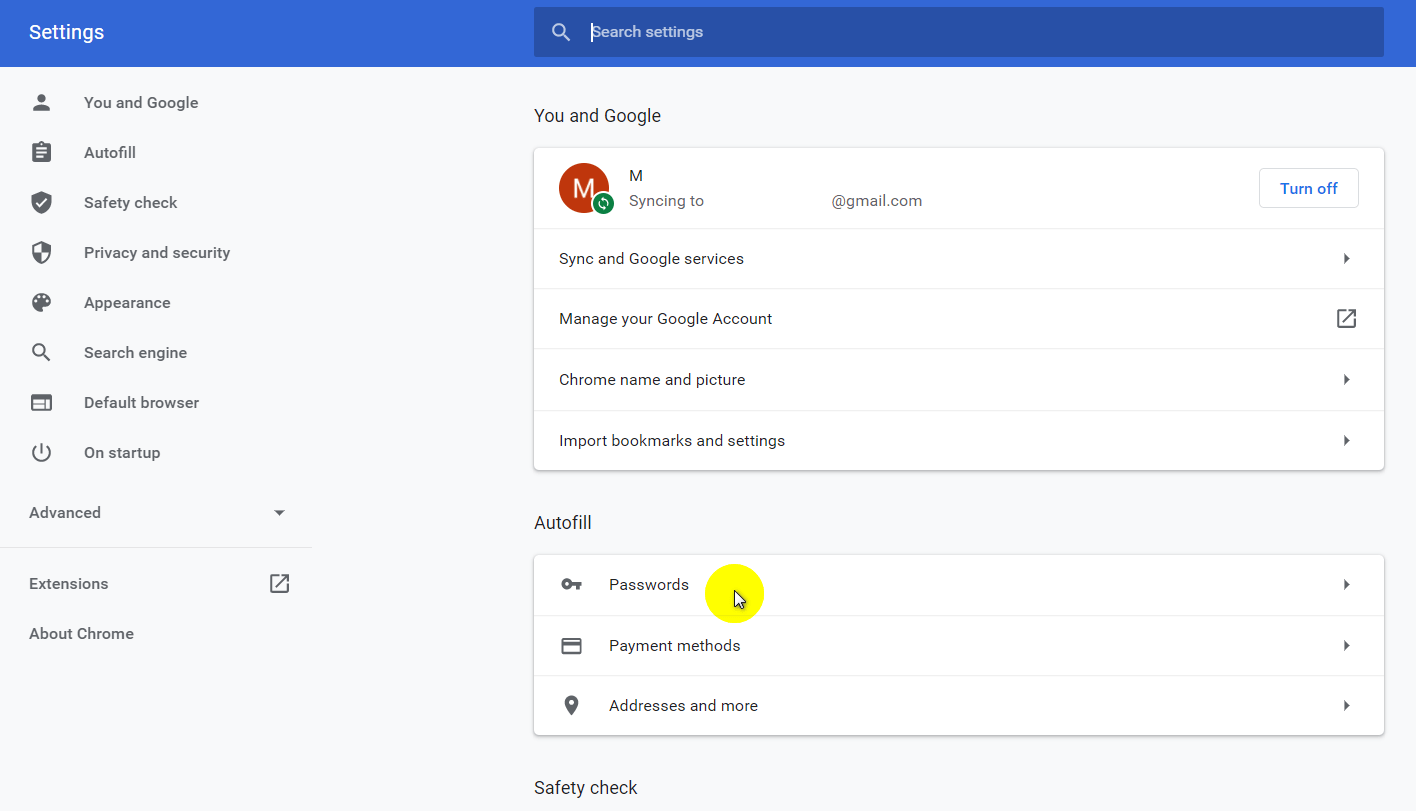Open the You and Google section
Image resolution: width=1416 pixels, height=811 pixels.
pos(141,102)
